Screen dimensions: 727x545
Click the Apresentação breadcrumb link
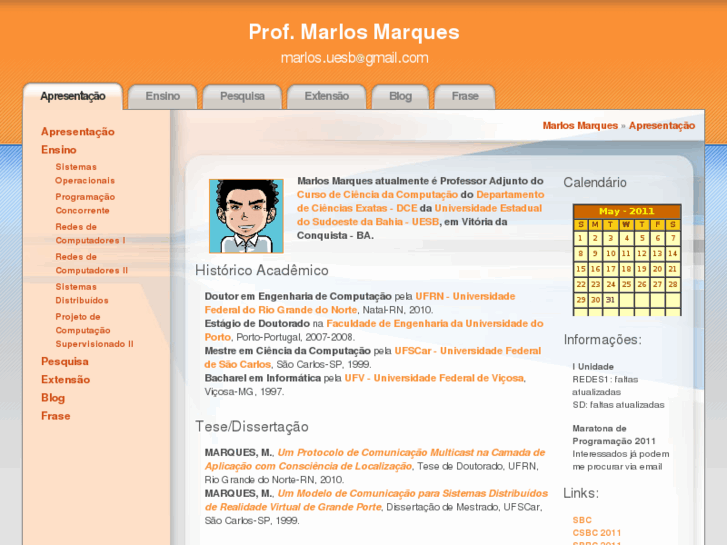662,126
